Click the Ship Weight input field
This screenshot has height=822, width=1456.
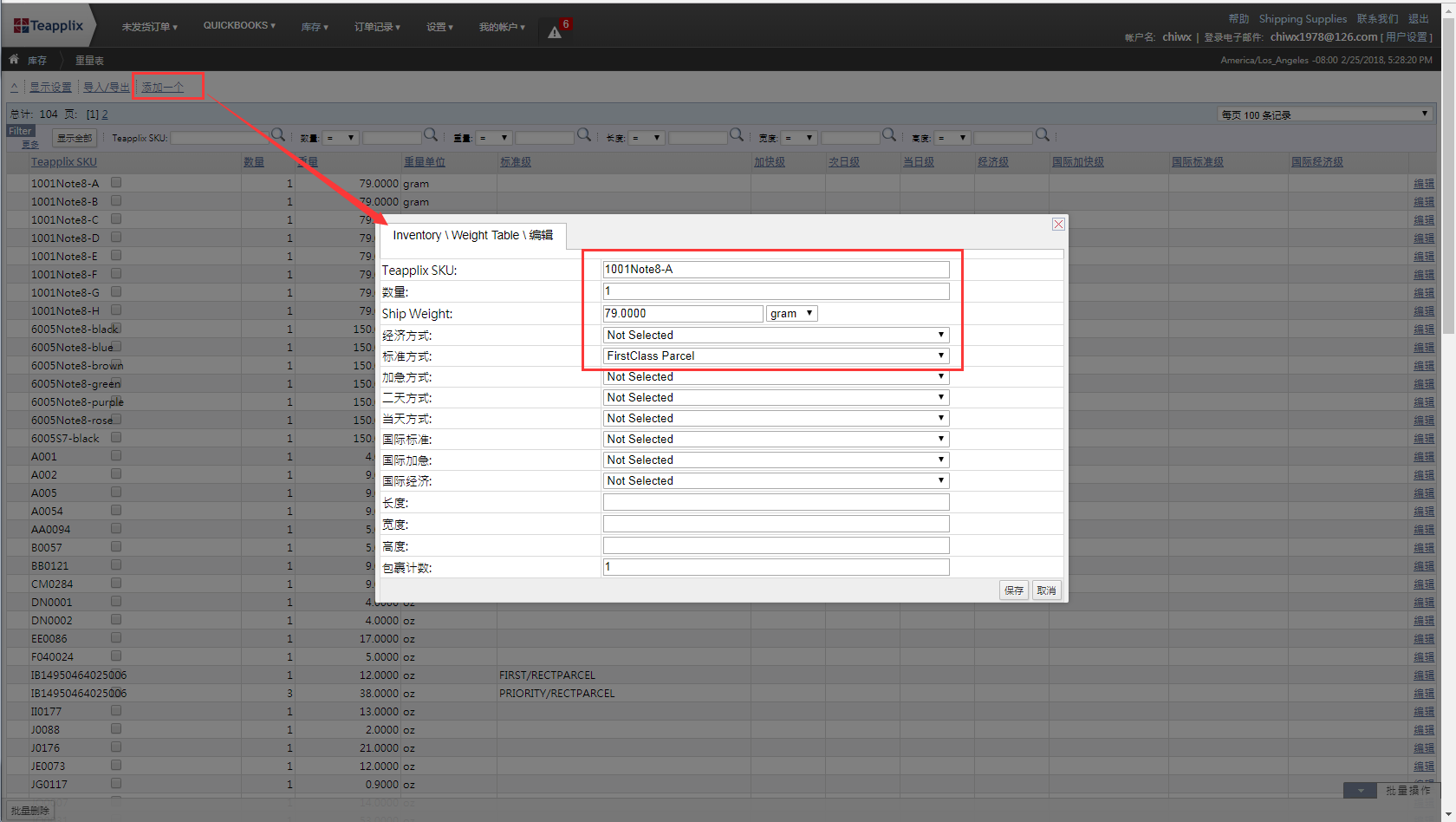click(683, 313)
